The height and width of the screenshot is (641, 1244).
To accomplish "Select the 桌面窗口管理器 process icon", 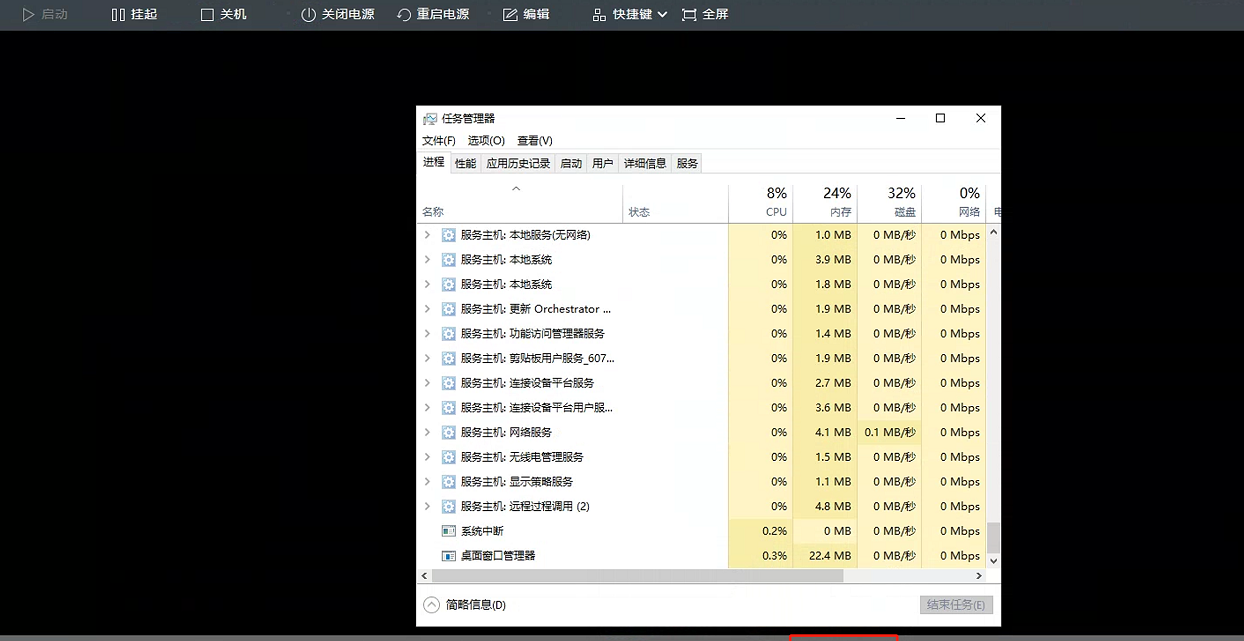I will [449, 556].
